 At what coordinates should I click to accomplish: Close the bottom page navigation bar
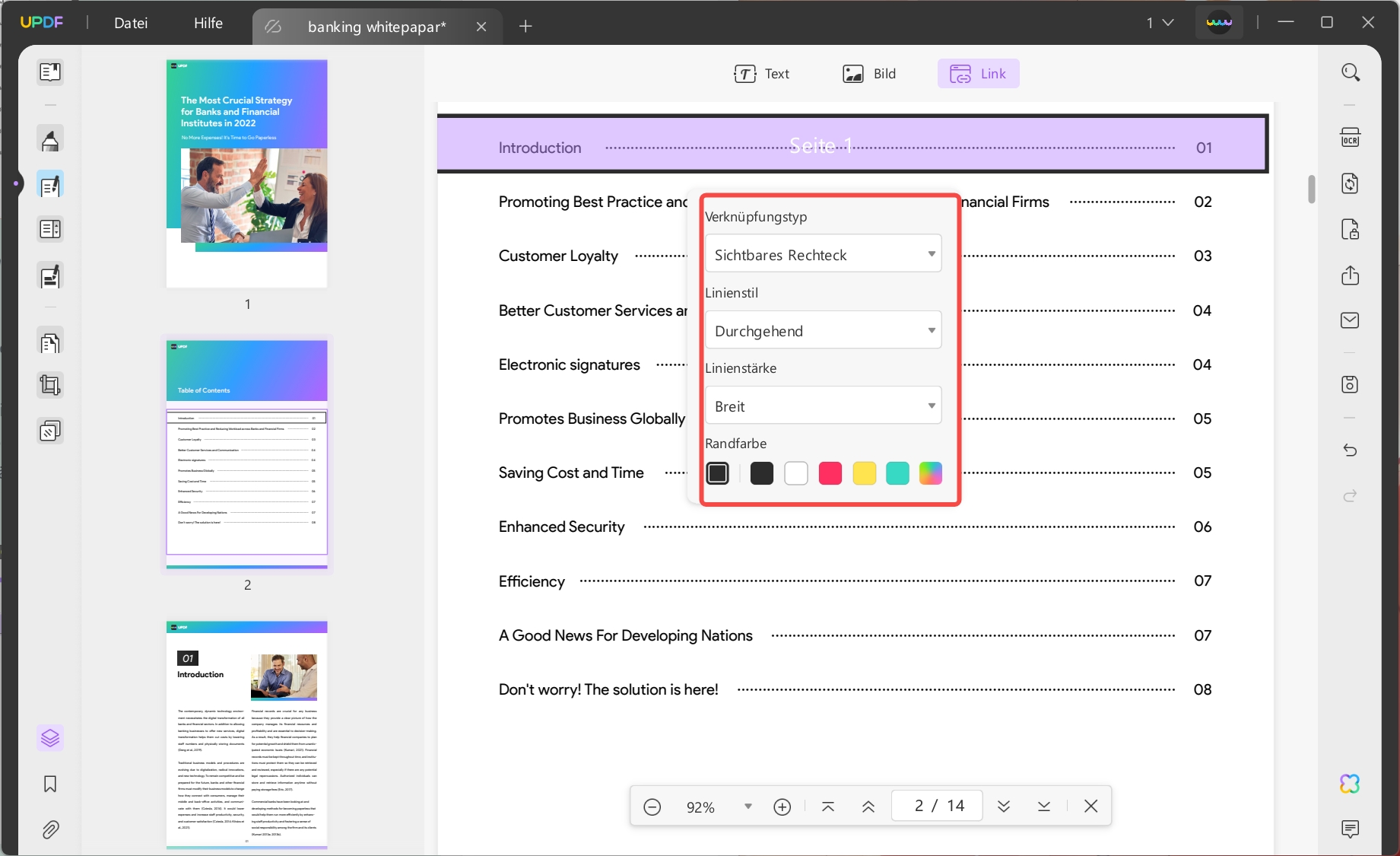1091,806
